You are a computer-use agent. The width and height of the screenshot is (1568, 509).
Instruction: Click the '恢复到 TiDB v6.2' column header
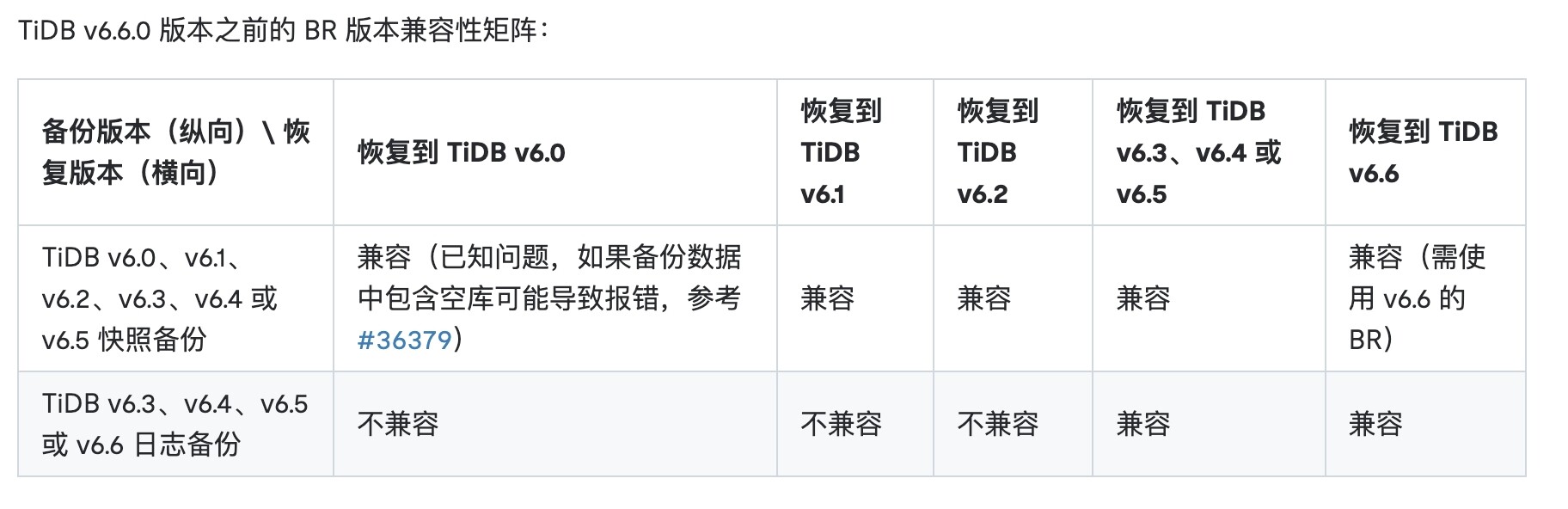[997, 152]
